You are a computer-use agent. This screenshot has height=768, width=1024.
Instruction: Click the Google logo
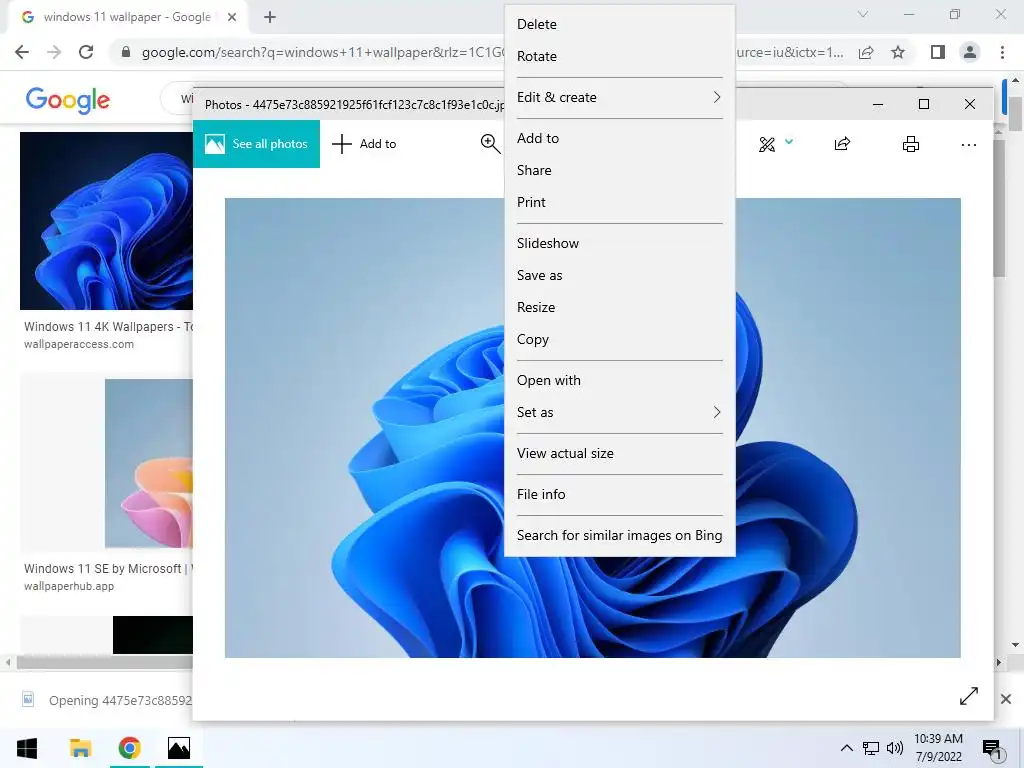point(67,99)
